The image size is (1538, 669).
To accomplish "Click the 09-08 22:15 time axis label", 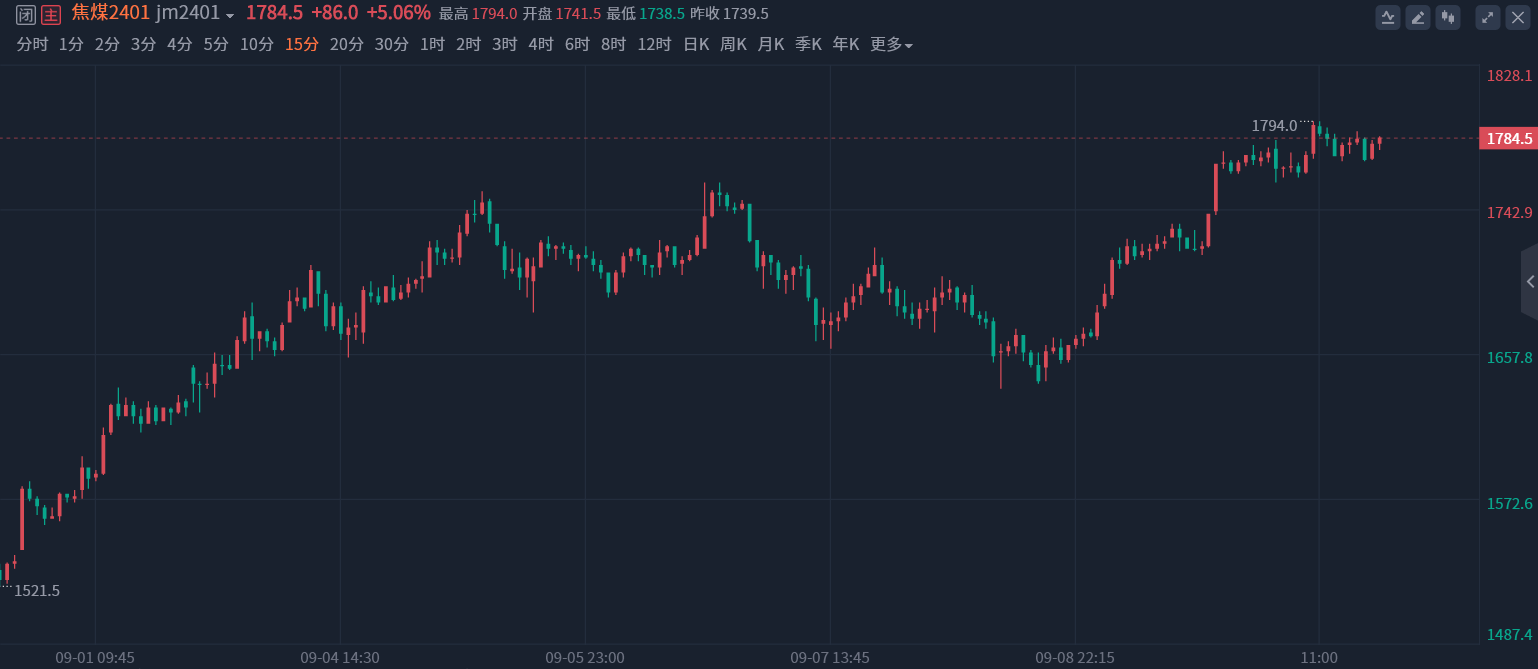I will tap(1075, 658).
